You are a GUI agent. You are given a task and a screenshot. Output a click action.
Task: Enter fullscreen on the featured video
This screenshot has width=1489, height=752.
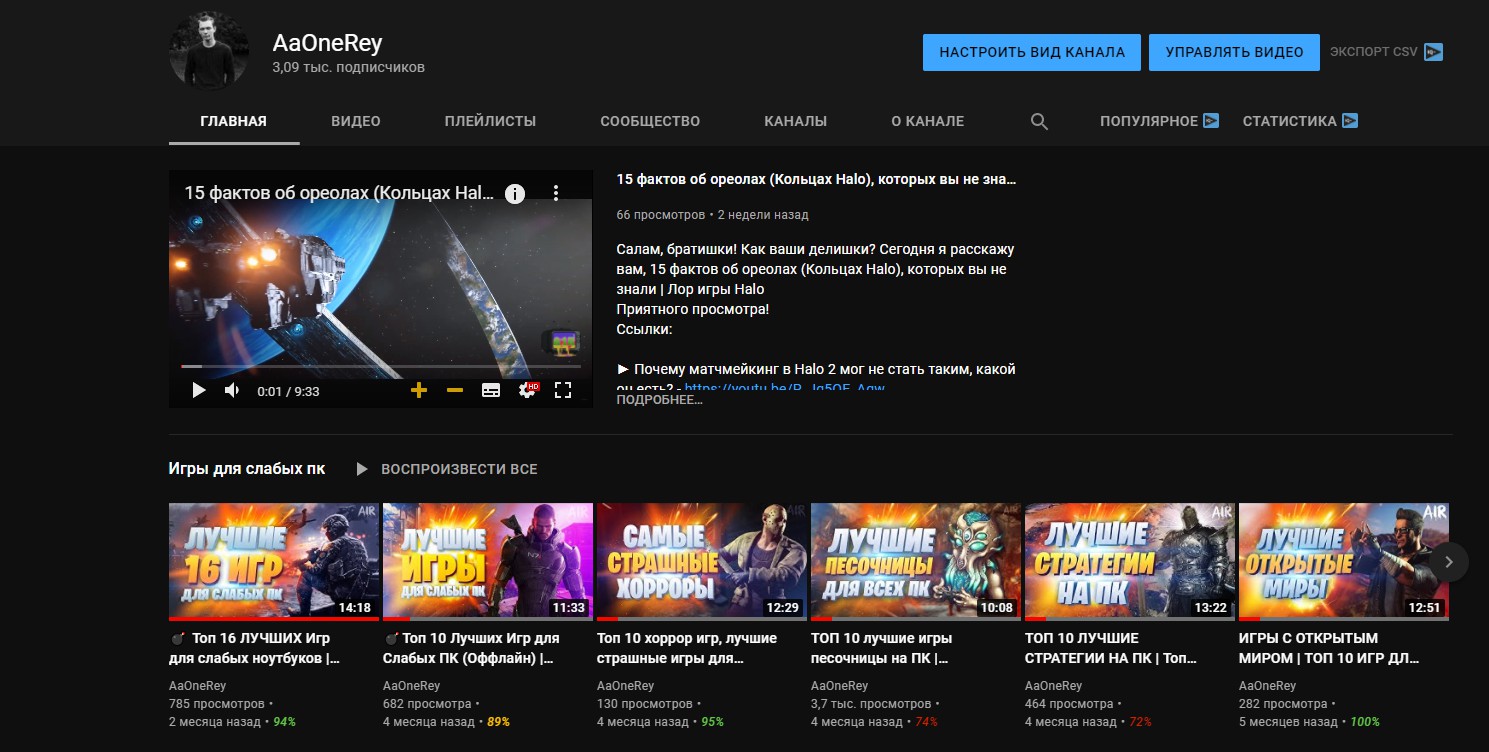[x=563, y=390]
